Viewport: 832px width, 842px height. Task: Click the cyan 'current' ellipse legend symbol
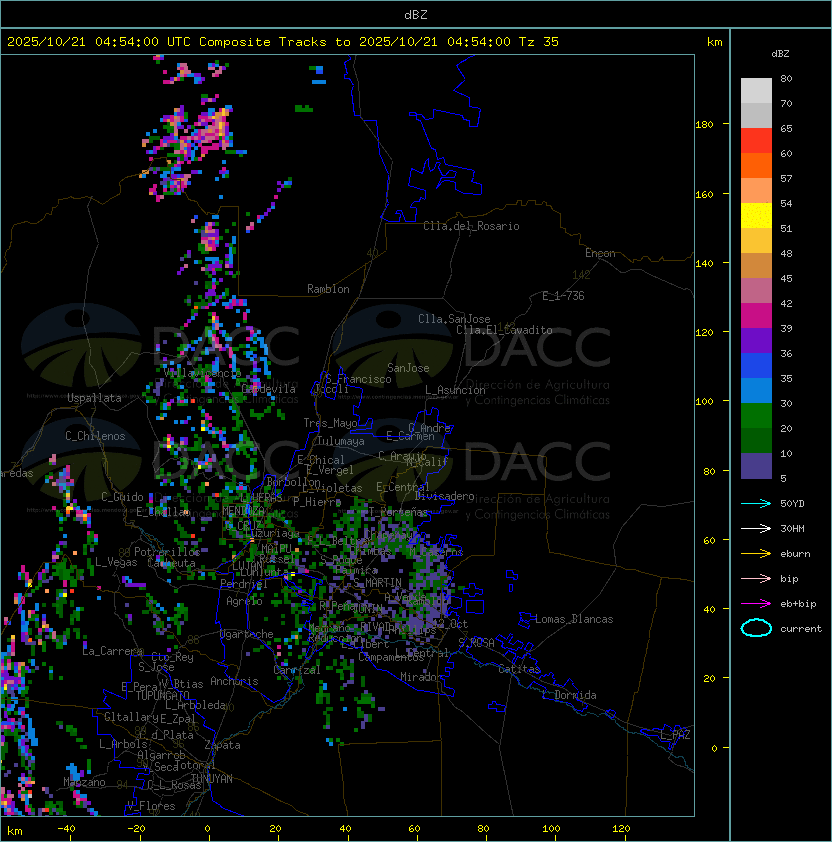[756, 628]
